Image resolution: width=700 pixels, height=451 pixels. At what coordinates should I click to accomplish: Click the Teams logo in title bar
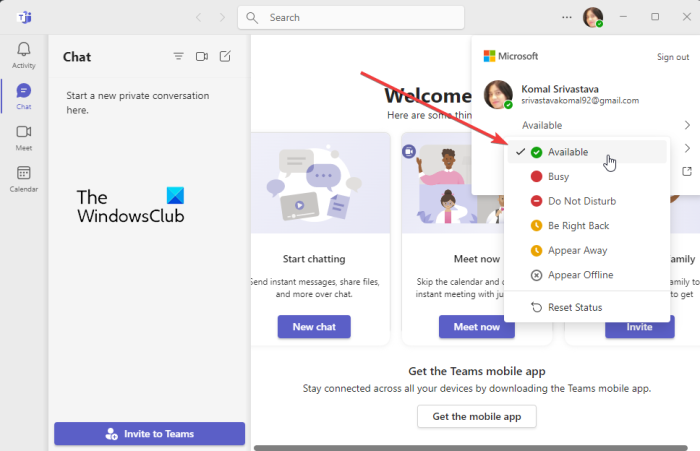tap(24, 17)
